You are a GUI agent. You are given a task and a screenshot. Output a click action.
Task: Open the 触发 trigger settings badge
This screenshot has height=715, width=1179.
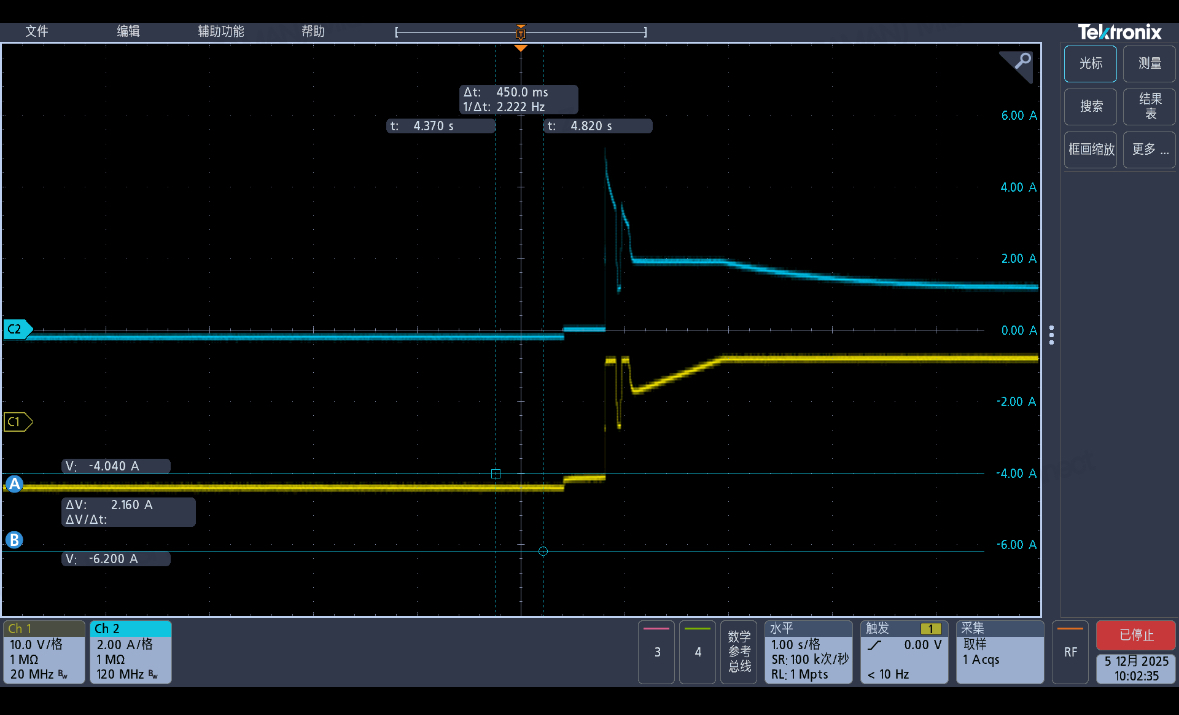click(904, 652)
